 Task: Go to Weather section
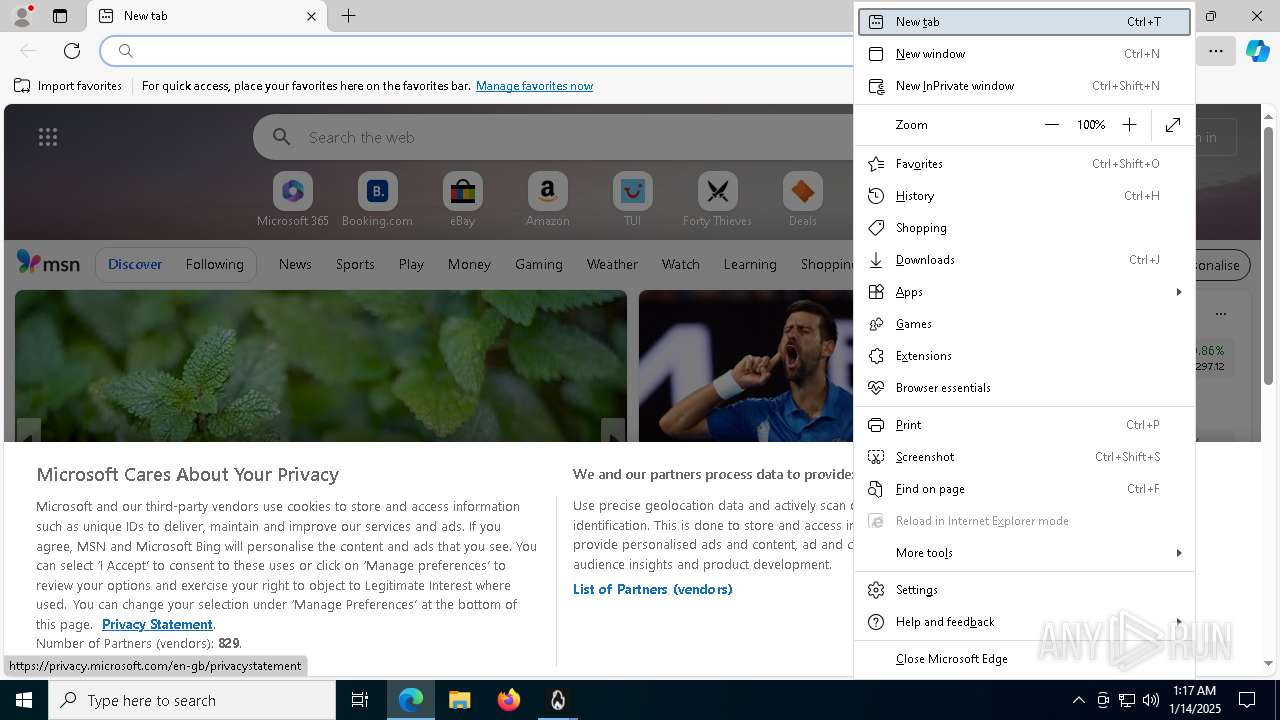[612, 264]
